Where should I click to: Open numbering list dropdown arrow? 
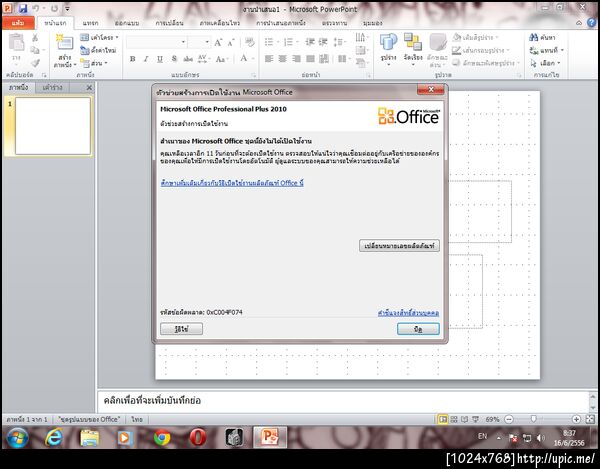(298, 42)
